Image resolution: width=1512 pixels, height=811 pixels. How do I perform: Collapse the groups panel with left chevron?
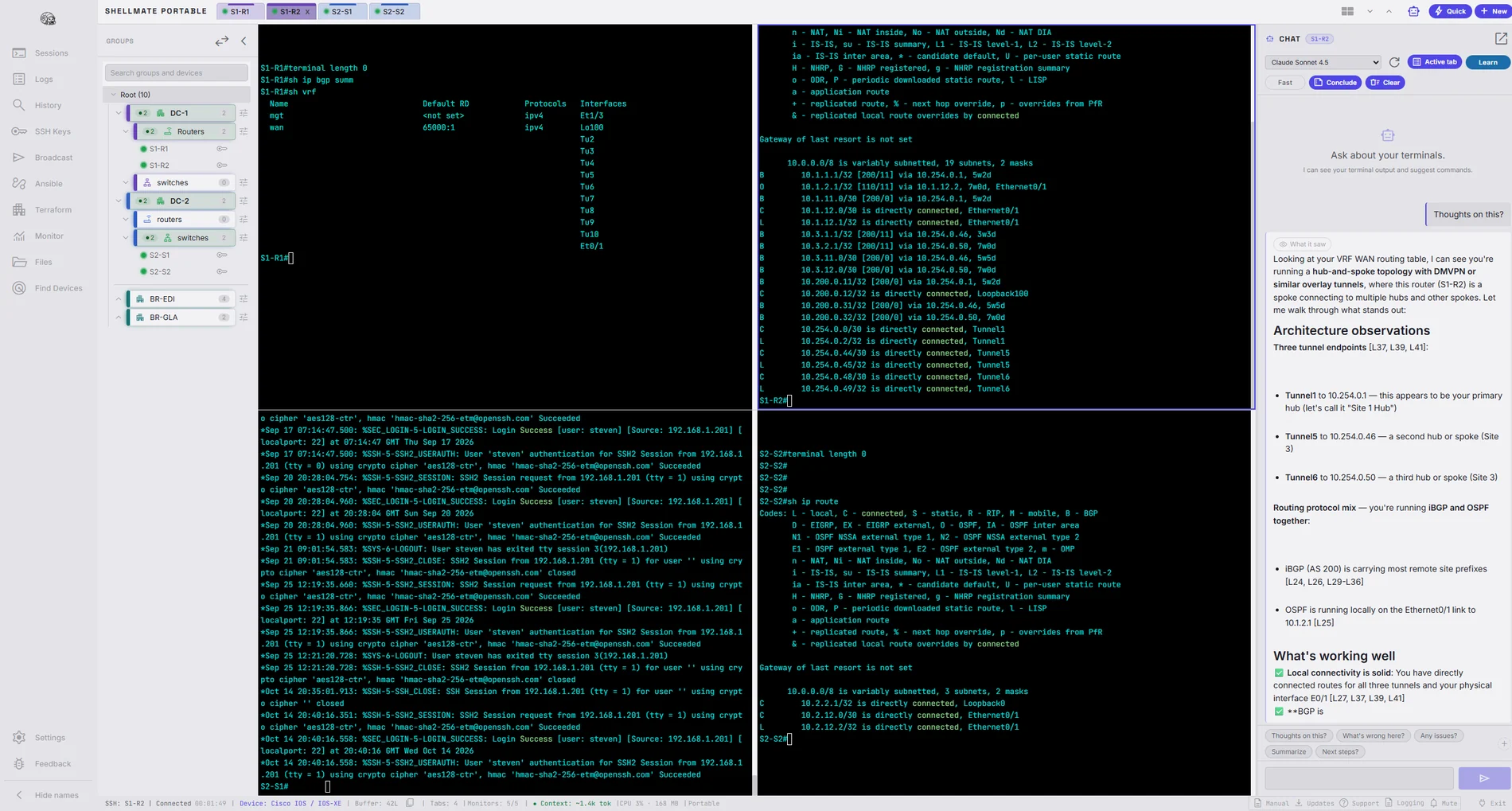pos(244,41)
